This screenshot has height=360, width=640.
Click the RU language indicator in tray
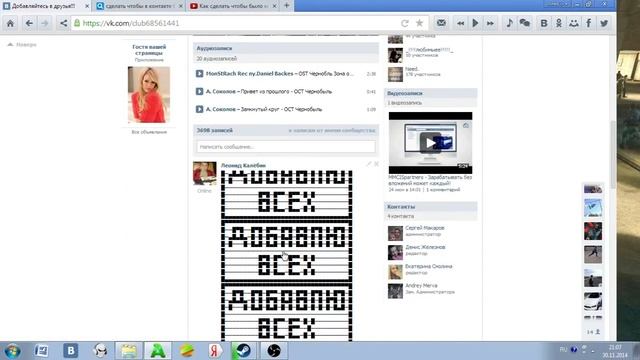(563, 349)
